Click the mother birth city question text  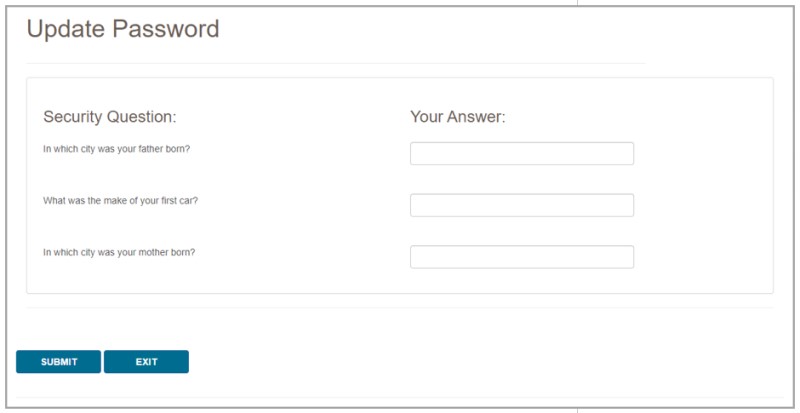point(119,253)
